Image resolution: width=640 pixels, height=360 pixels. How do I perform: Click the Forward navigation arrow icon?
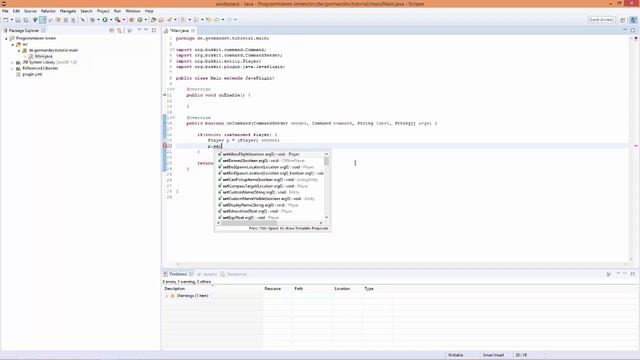pos(229,20)
